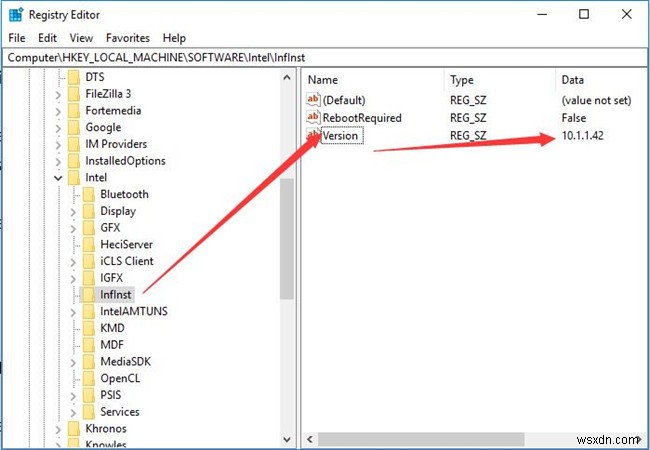Select the MDF folder icon
Screen dimensions: 650x450
(89, 345)
